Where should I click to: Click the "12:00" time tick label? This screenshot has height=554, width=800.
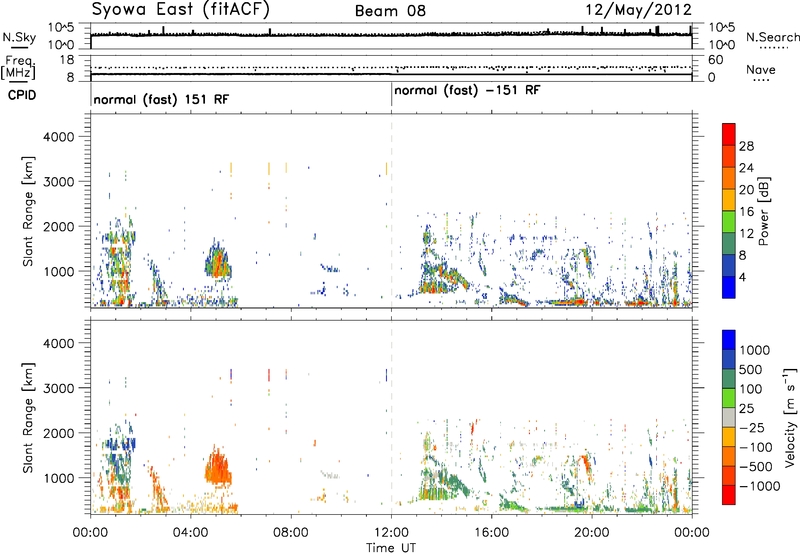tap(391, 533)
